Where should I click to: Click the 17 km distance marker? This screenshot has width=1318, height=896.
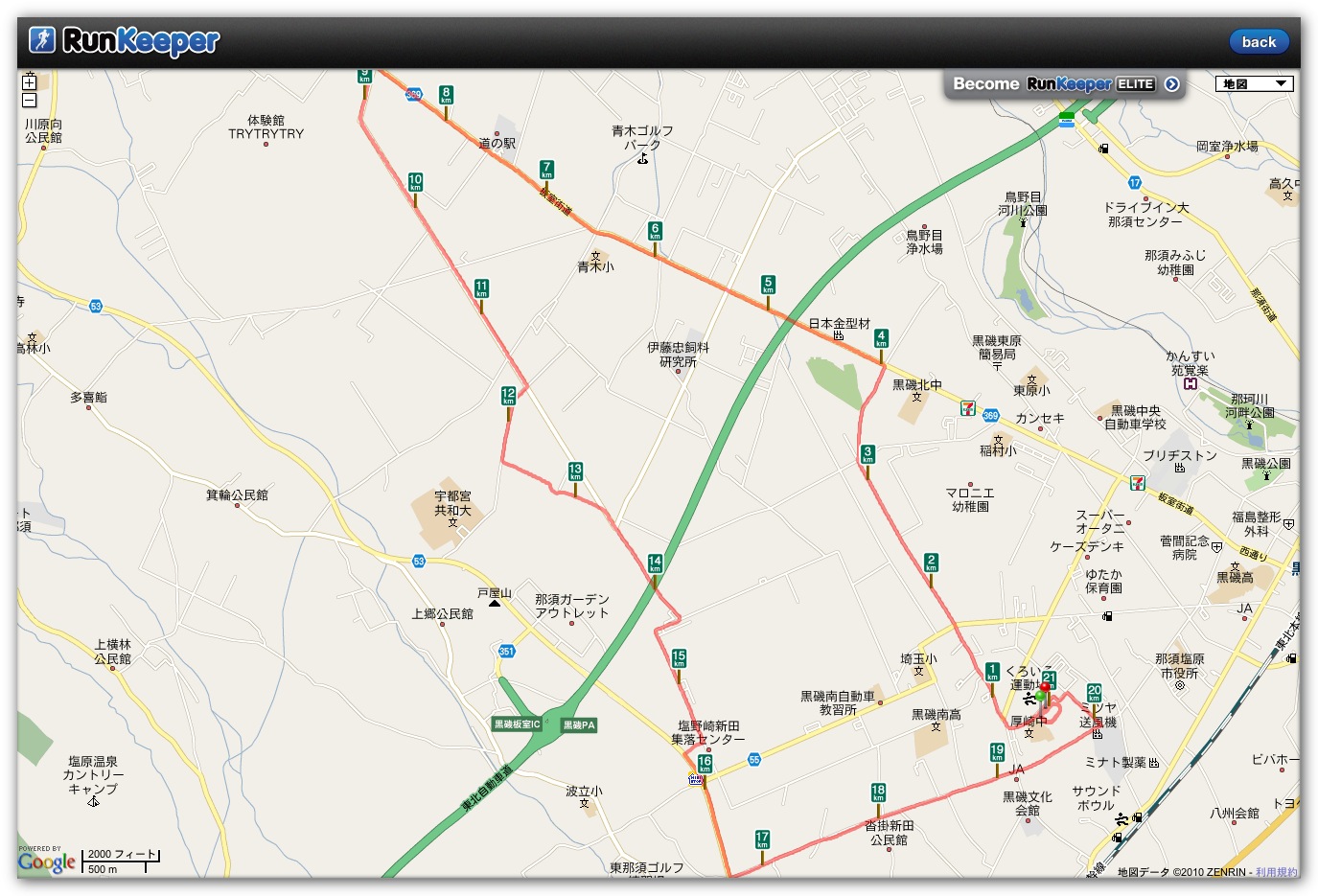click(x=762, y=839)
